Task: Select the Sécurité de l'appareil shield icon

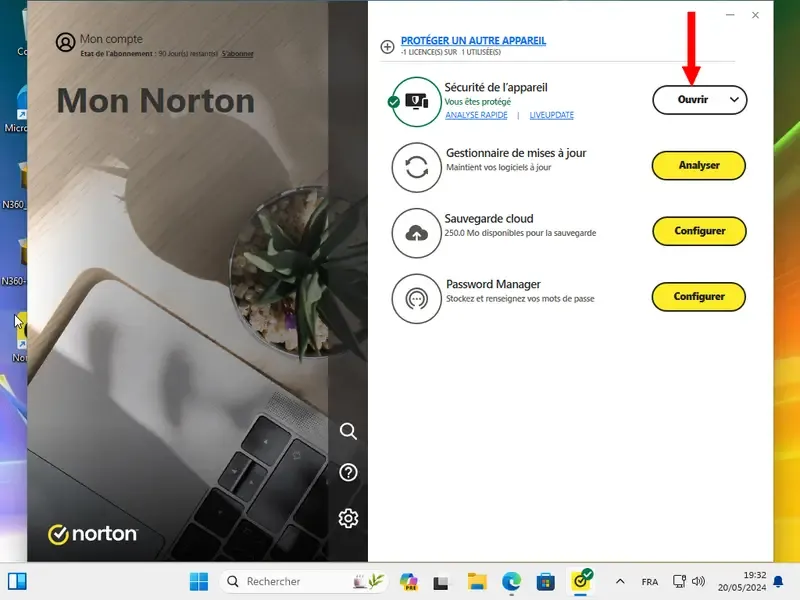Action: pyautogui.click(x=416, y=102)
